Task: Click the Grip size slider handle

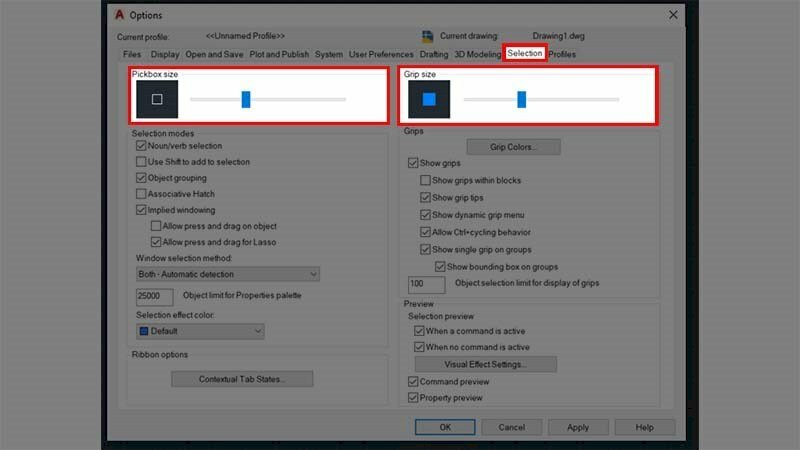Action: (x=521, y=99)
